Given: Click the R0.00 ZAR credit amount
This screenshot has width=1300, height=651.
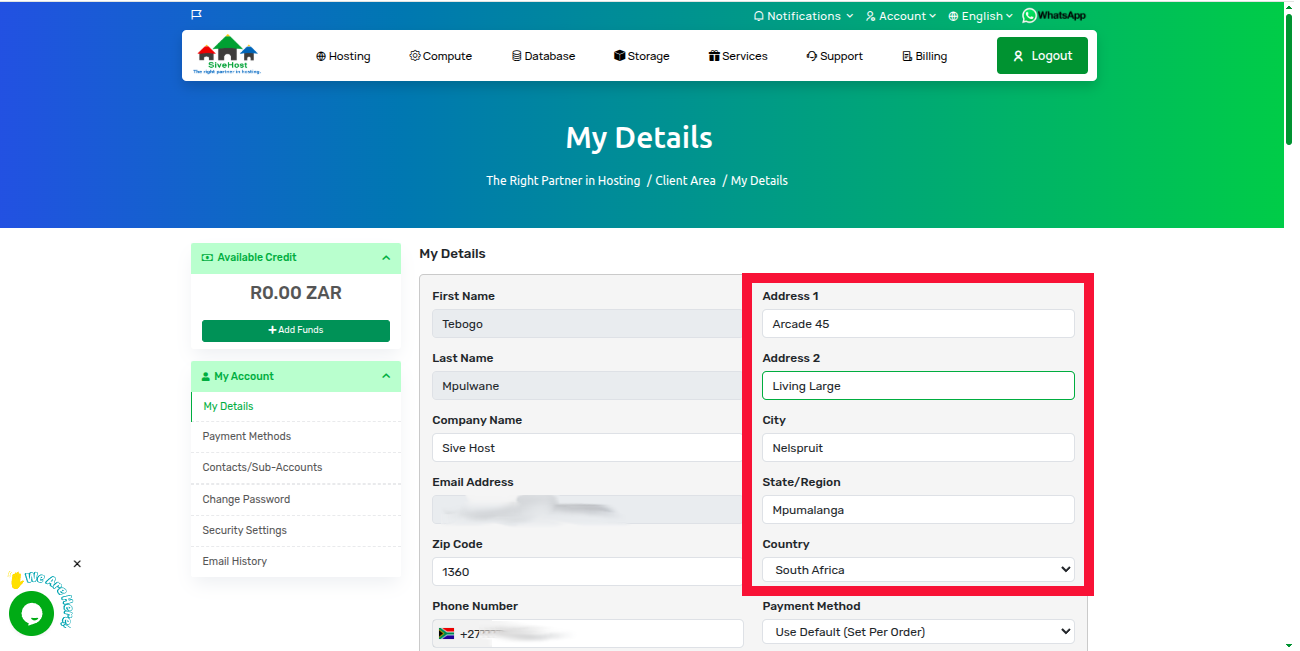Looking at the screenshot, I should tap(296, 293).
